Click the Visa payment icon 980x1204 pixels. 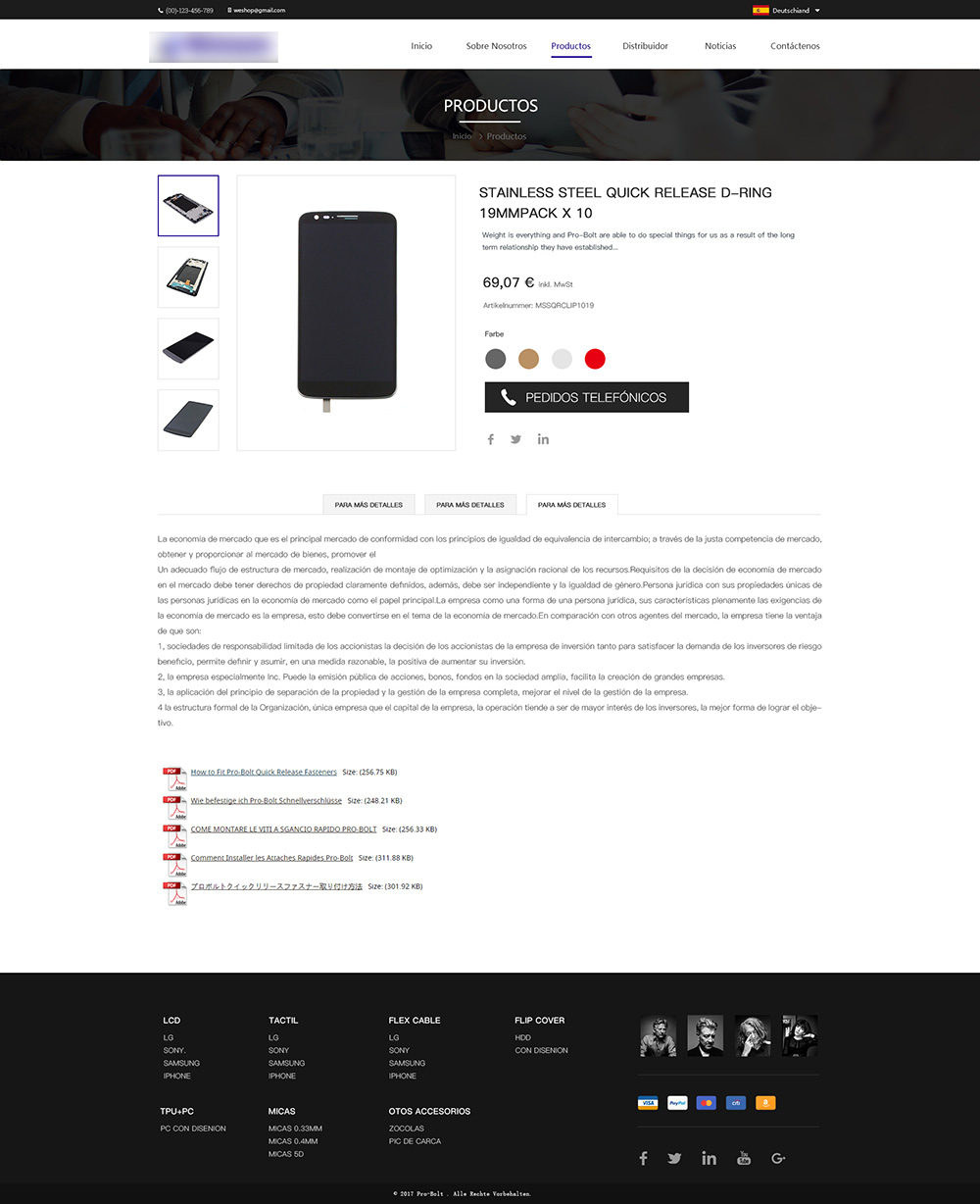pos(648,1103)
